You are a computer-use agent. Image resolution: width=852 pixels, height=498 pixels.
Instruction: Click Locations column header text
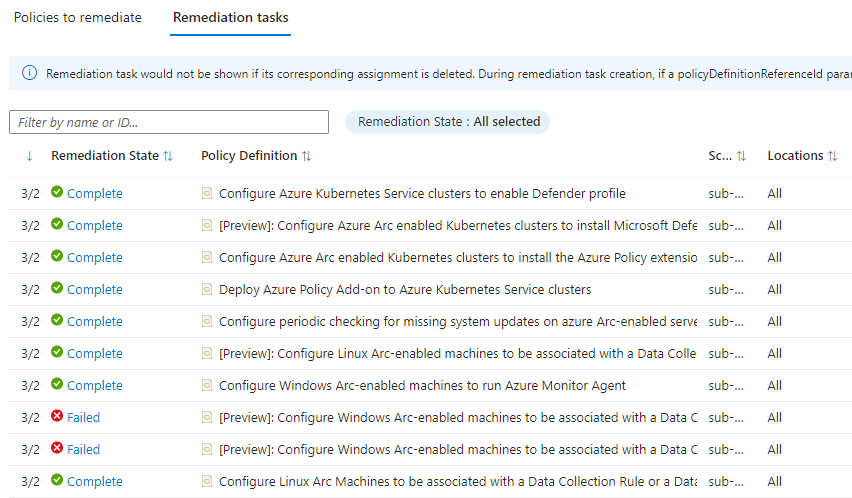(x=795, y=156)
